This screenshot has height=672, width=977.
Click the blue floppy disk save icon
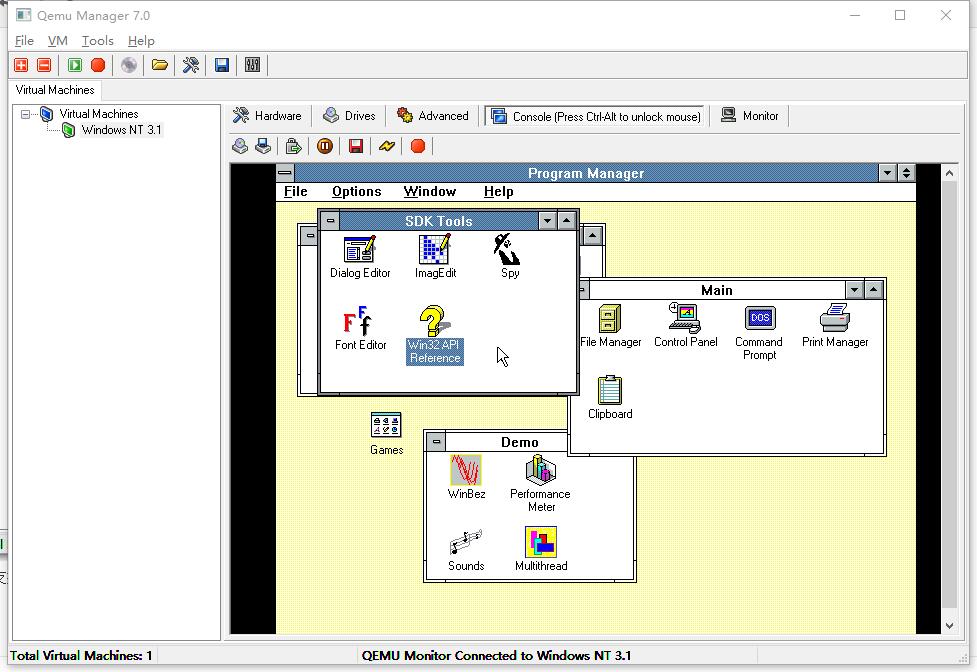coord(222,65)
